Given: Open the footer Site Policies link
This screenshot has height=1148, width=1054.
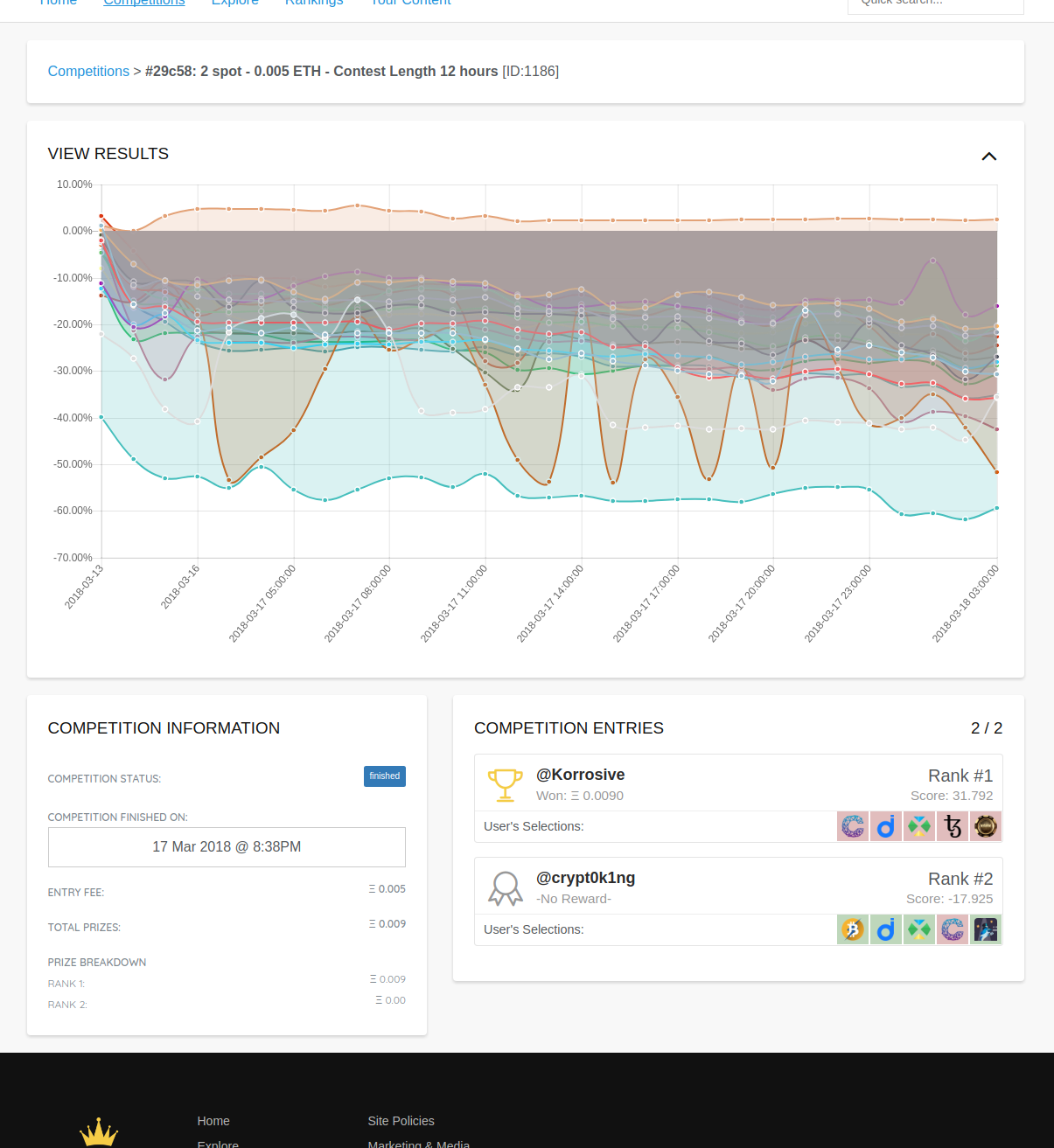Looking at the screenshot, I should click(x=401, y=1121).
